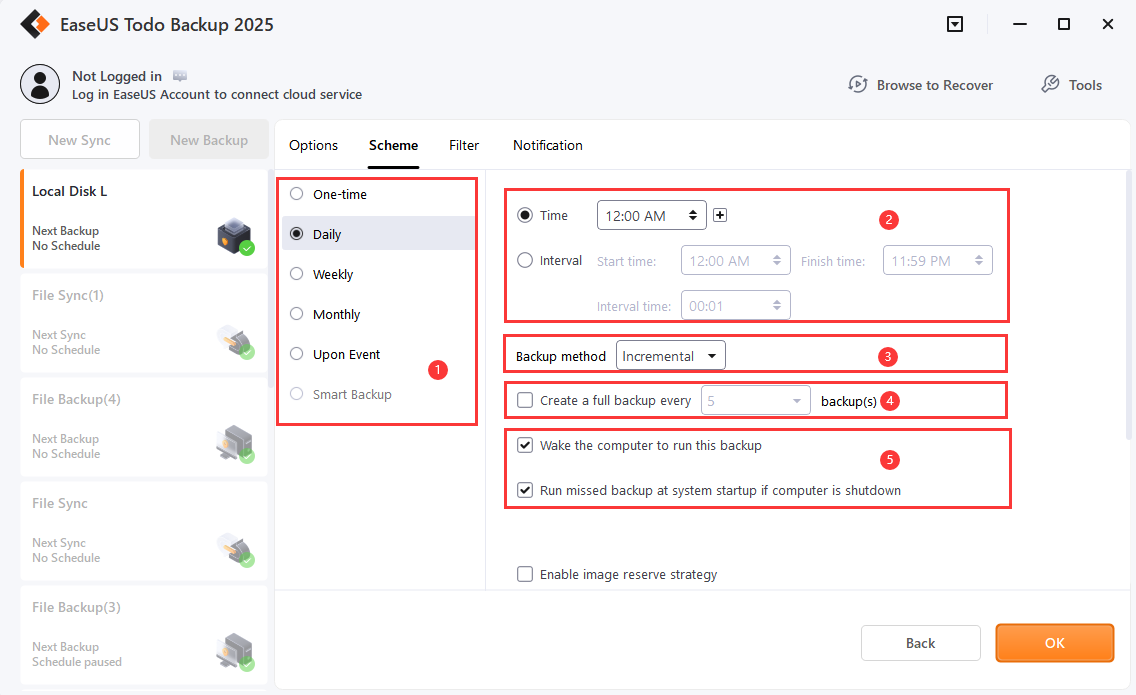
Task: Click the New Backup button
Action: pos(209,140)
